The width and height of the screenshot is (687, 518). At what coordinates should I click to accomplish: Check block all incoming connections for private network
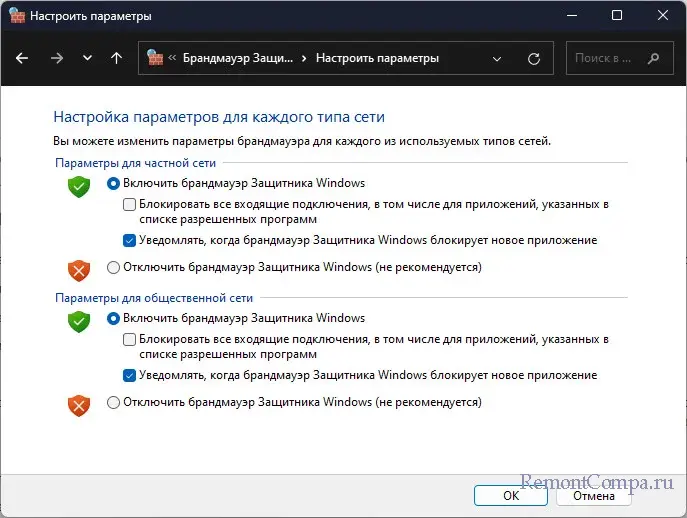(129, 204)
